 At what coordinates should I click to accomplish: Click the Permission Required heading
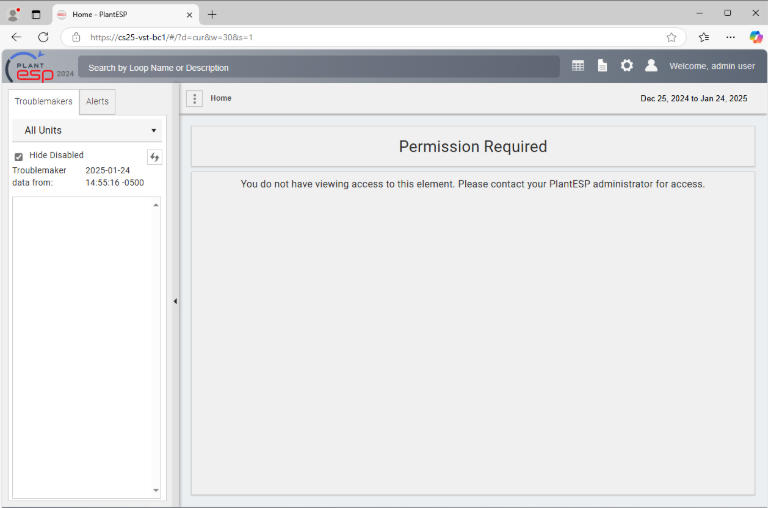[x=473, y=146]
